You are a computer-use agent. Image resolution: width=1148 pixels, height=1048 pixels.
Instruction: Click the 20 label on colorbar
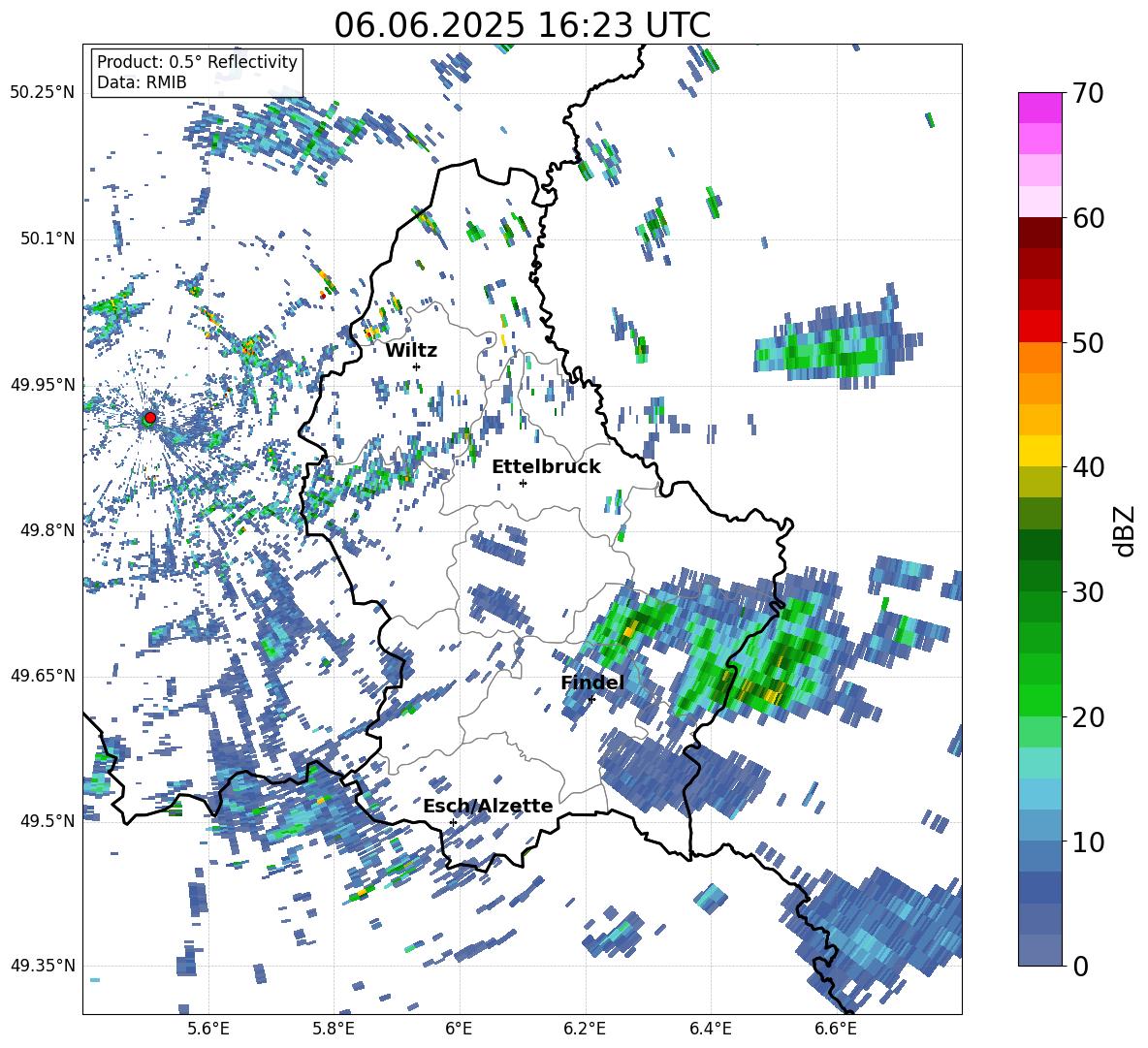(1087, 717)
